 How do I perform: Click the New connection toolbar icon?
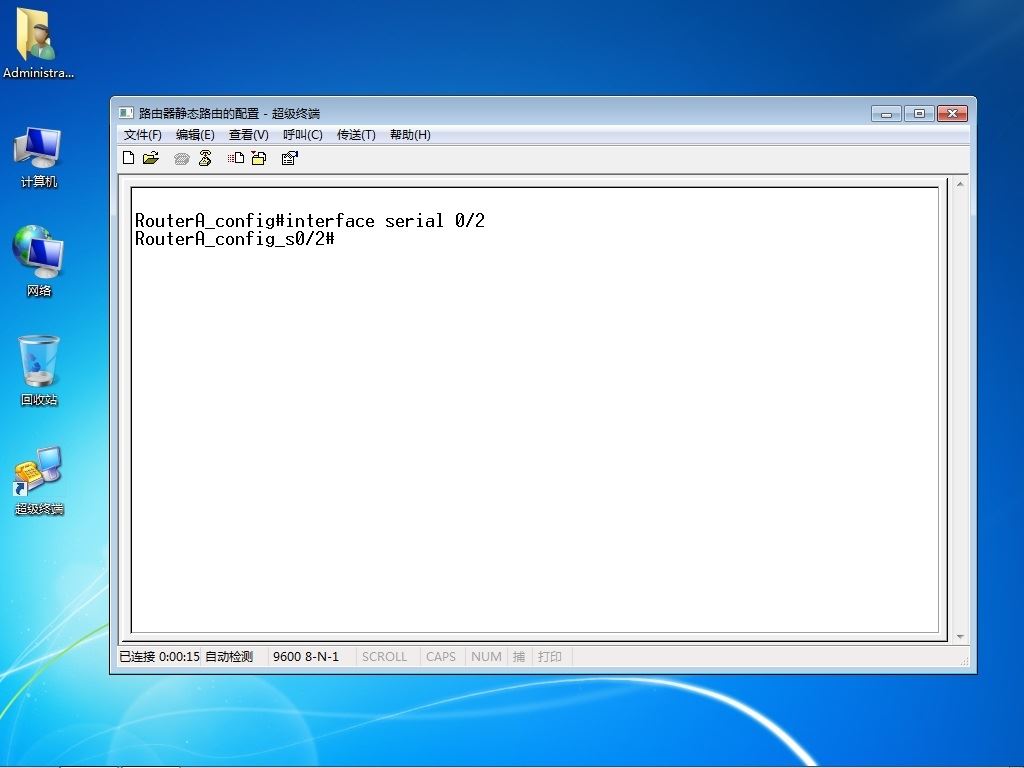pos(129,158)
